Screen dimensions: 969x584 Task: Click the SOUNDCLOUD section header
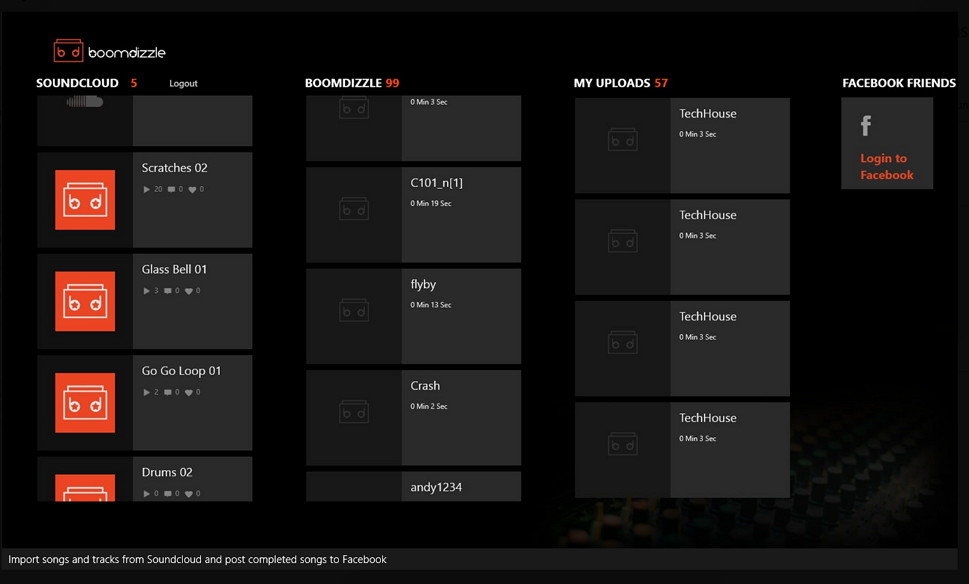tap(77, 83)
